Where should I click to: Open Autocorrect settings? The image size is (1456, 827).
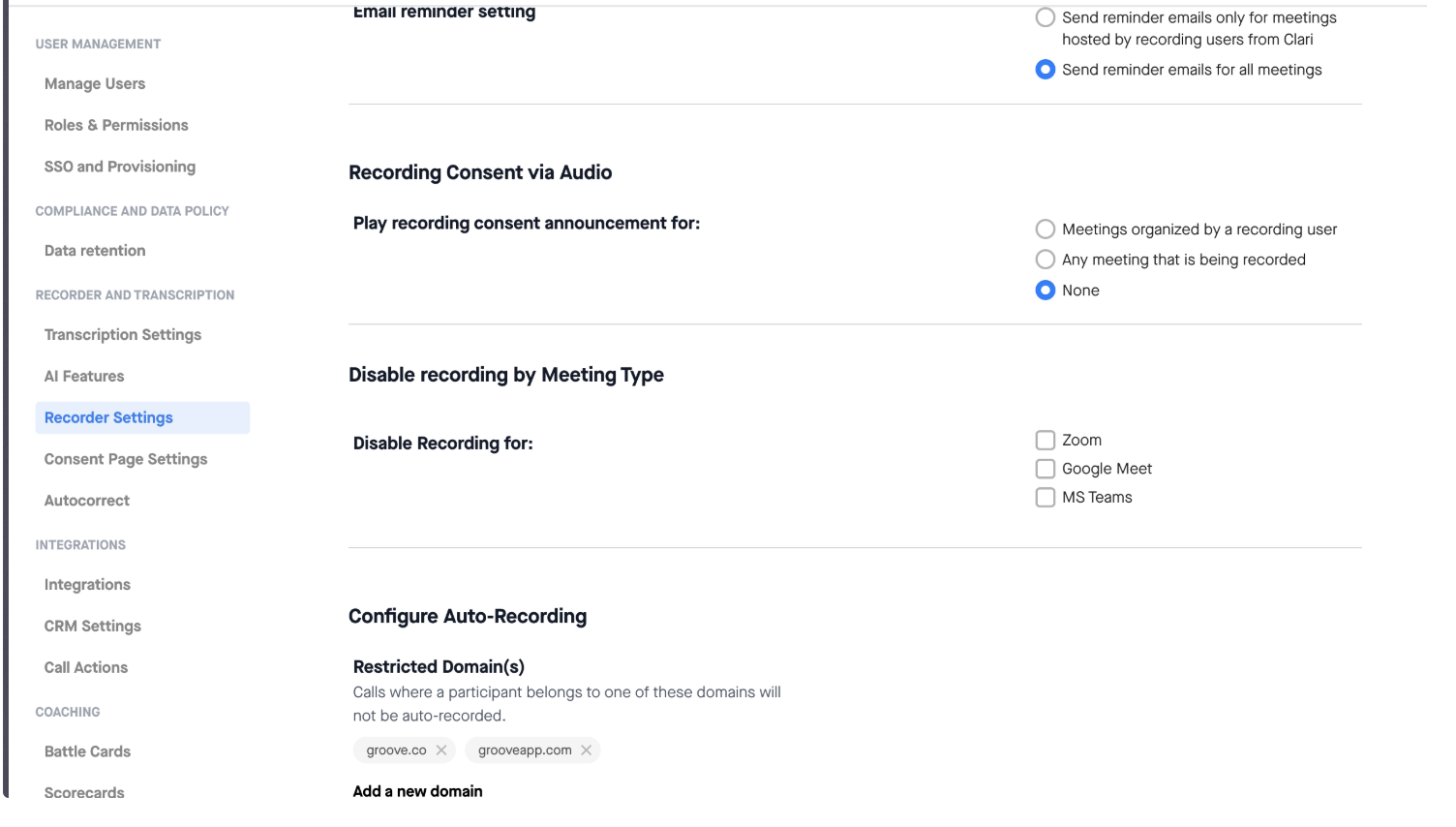point(87,501)
